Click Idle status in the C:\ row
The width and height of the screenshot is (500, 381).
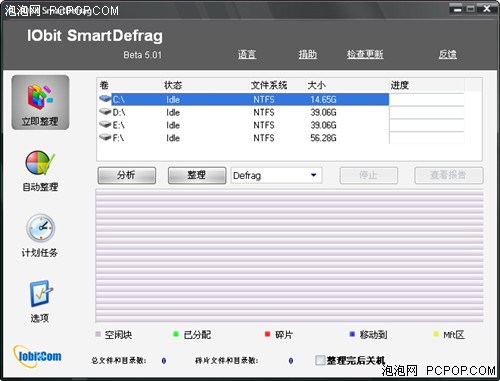(x=173, y=100)
